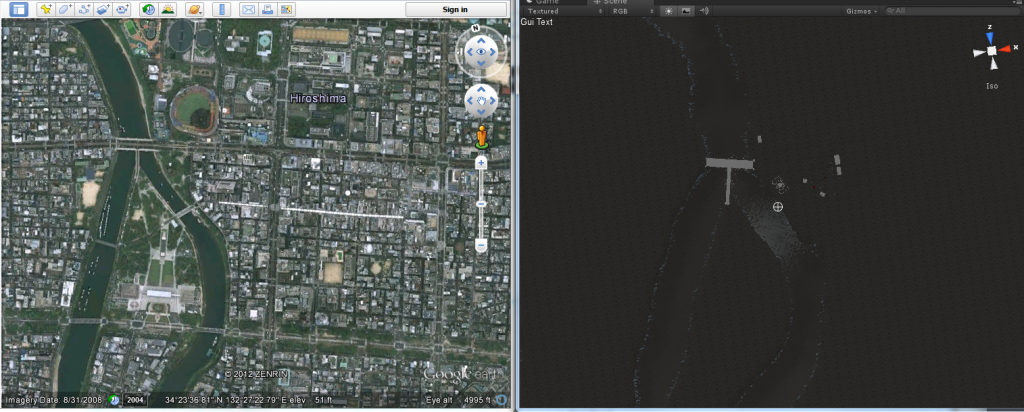Toggle scene lighting sun icon
1024x412 pixels.
tap(668, 11)
